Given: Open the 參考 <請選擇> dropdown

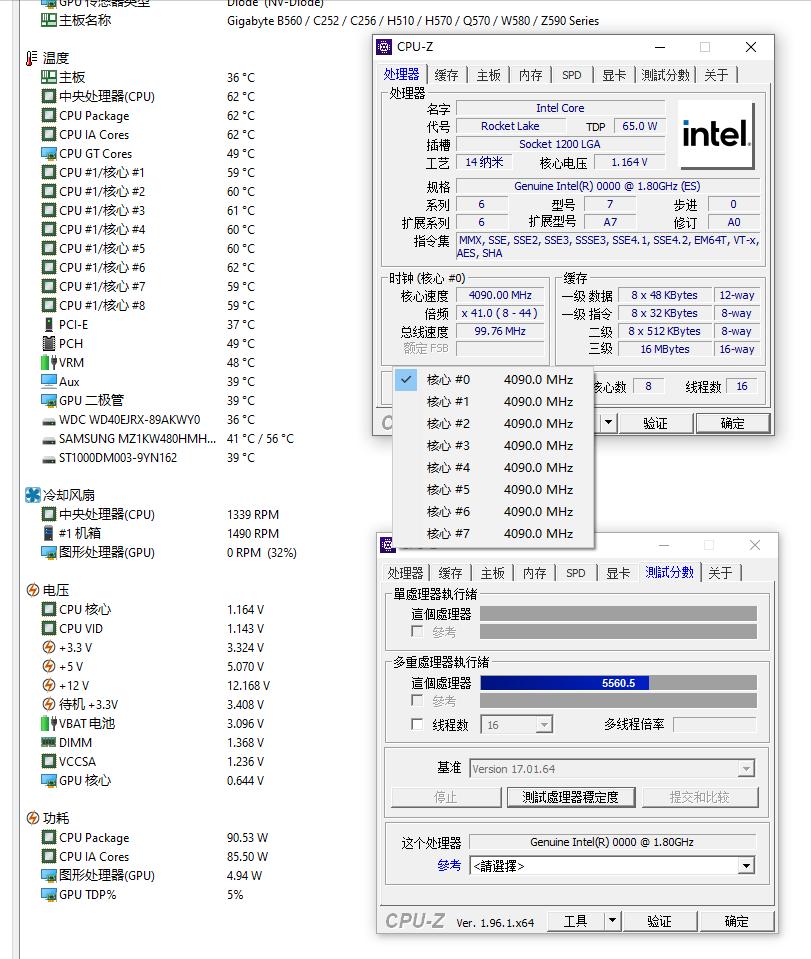Looking at the screenshot, I should (x=746, y=865).
